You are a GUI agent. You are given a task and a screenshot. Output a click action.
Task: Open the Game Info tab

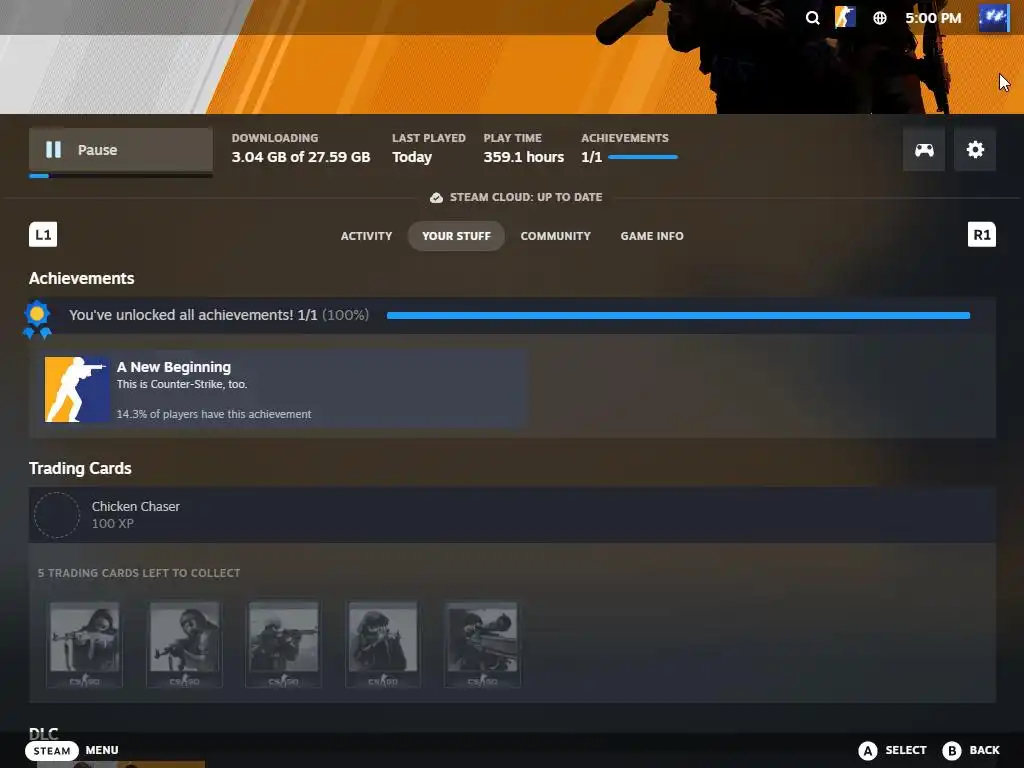(x=652, y=236)
